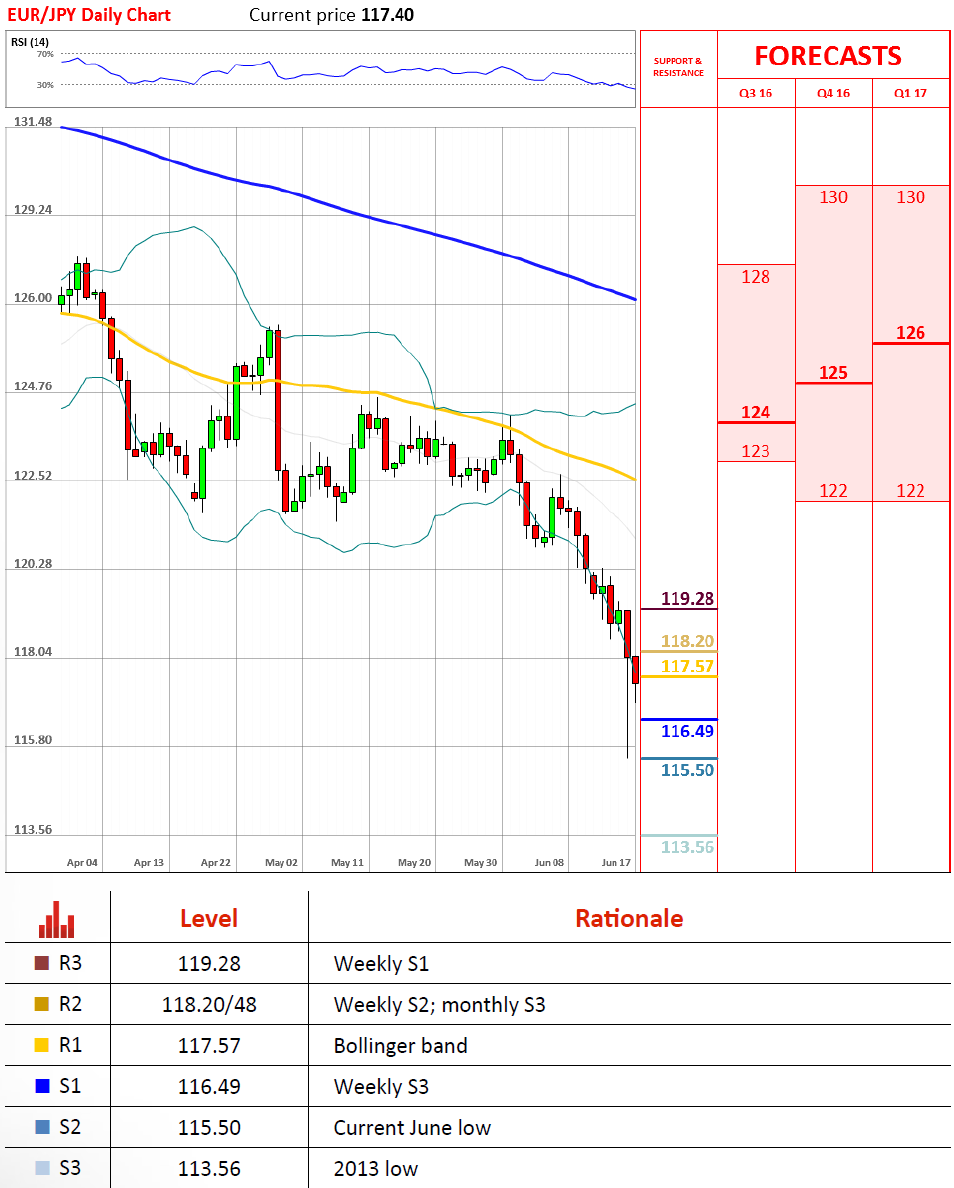Click the 120.28 y-axis price label
The image size is (954, 1188).
pyautogui.click(x=33, y=564)
